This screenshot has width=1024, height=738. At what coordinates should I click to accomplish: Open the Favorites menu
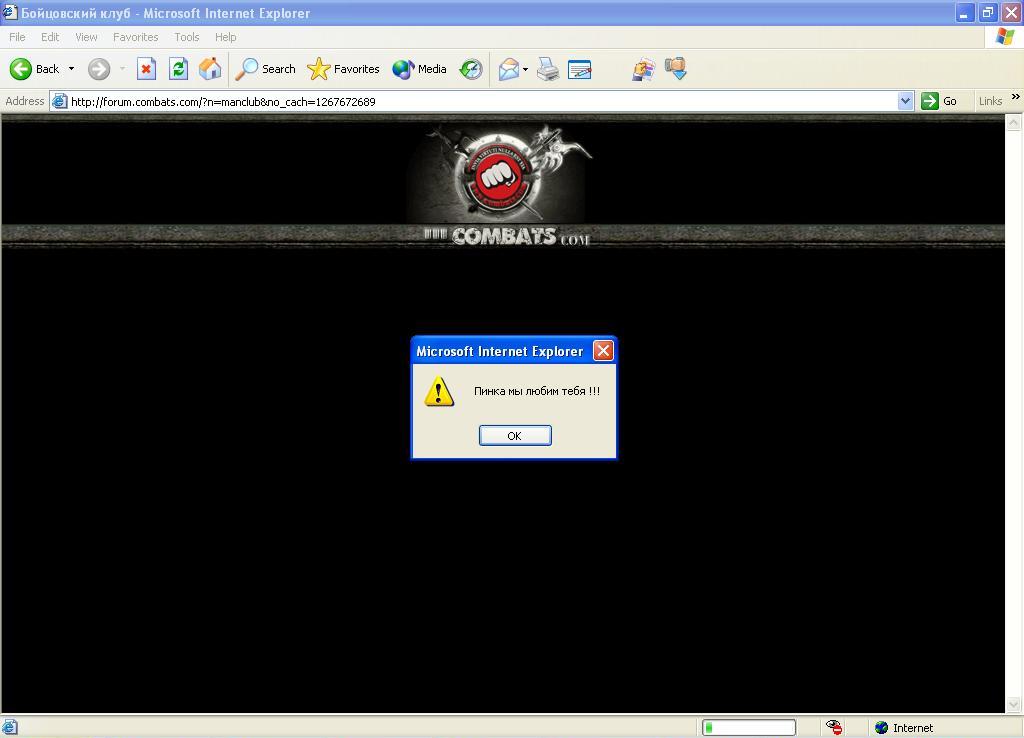135,37
